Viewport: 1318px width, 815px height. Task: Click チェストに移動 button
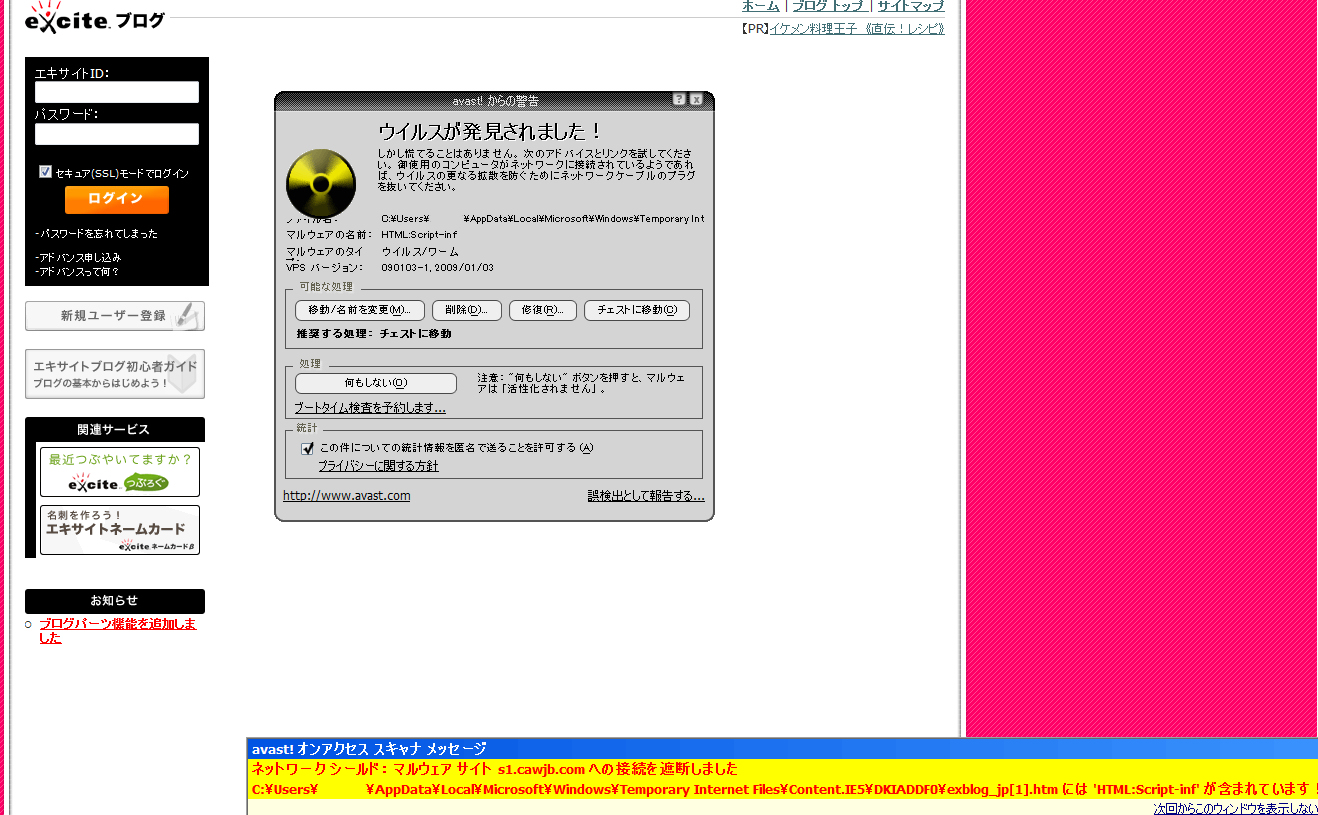click(x=637, y=310)
